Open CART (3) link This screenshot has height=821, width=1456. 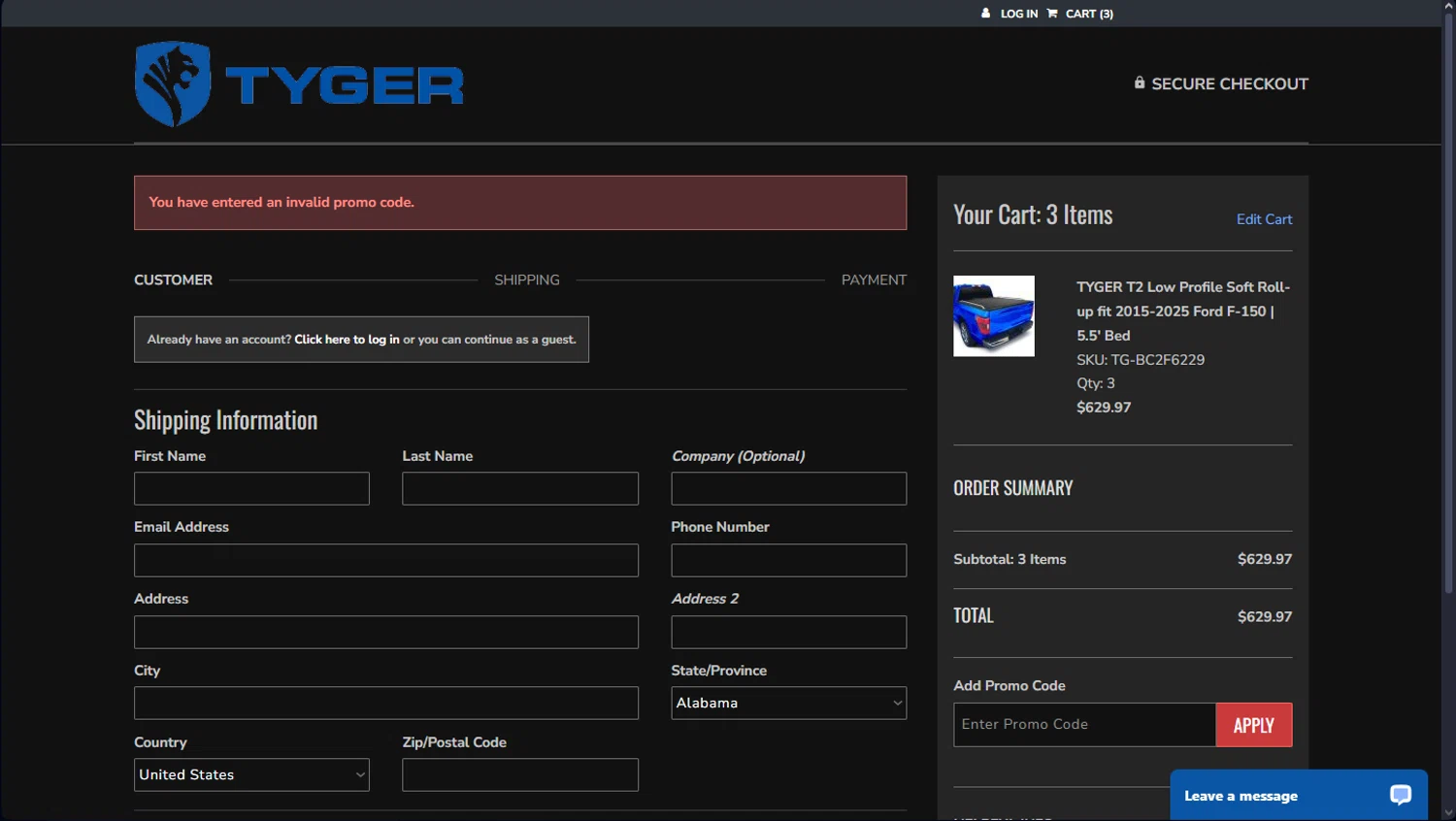click(x=1089, y=14)
